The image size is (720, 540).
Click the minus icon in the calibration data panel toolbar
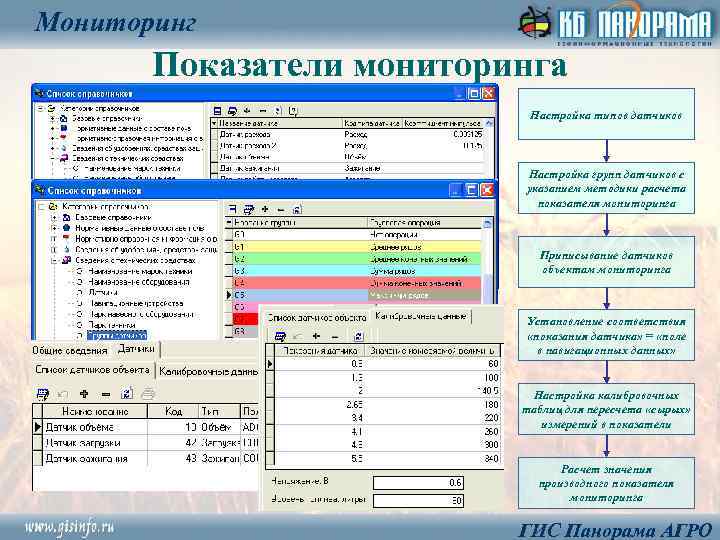click(x=335, y=336)
